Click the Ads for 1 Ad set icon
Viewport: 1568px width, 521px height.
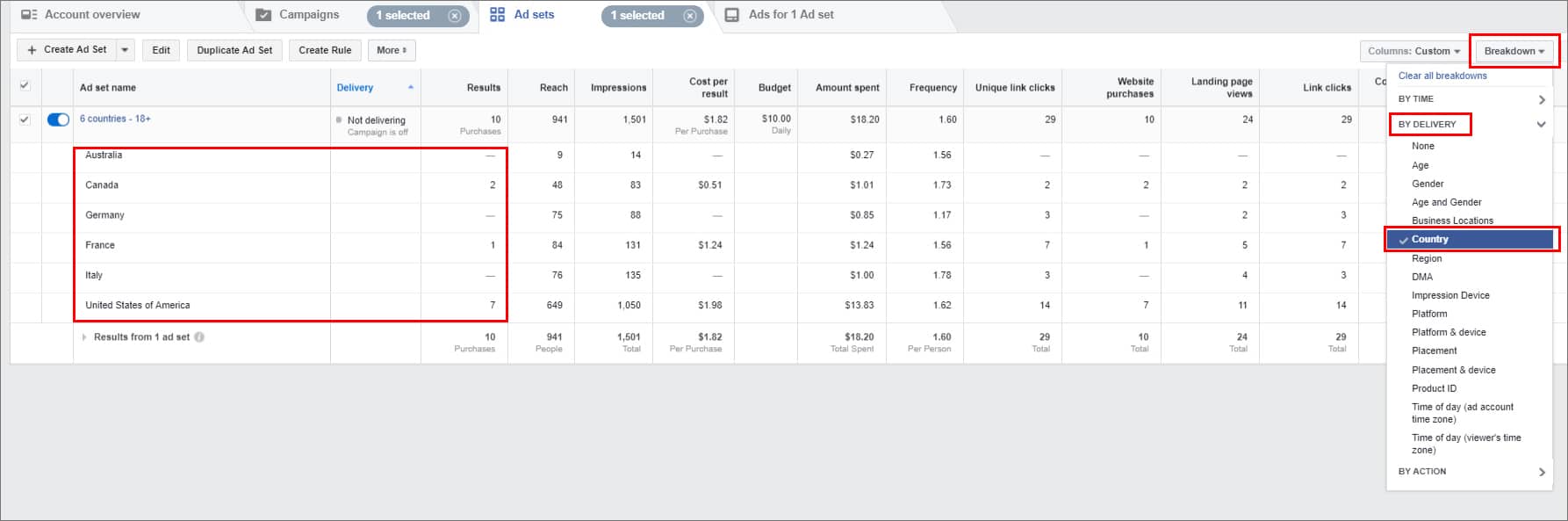point(731,15)
